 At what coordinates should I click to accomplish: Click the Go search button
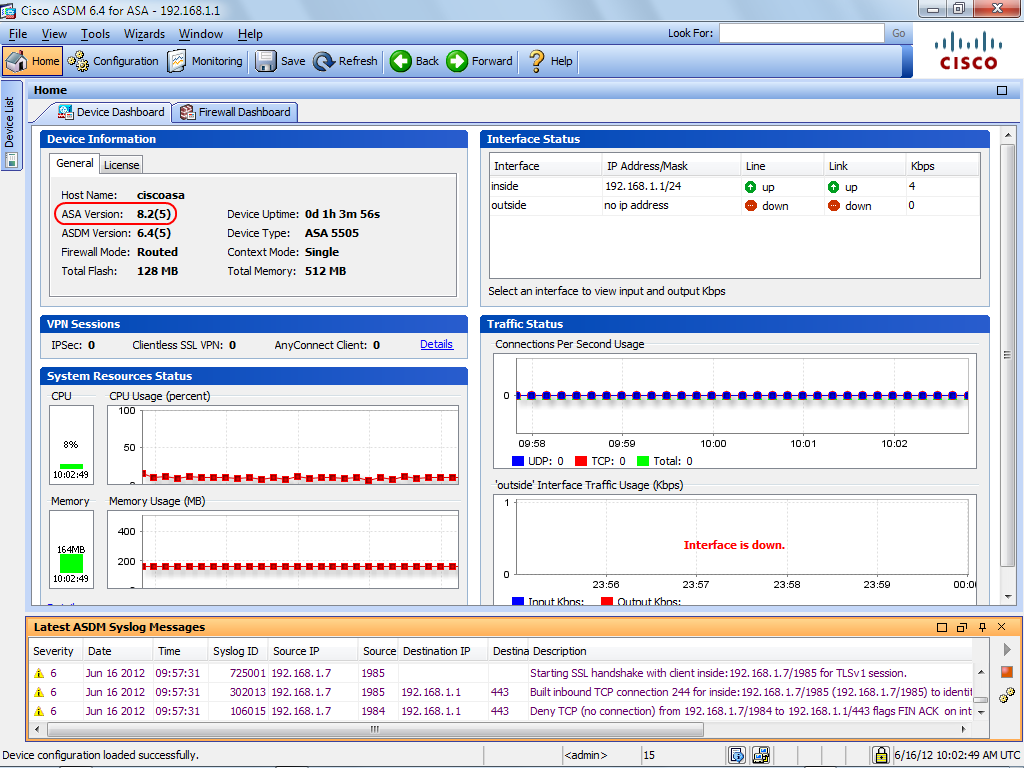899,33
